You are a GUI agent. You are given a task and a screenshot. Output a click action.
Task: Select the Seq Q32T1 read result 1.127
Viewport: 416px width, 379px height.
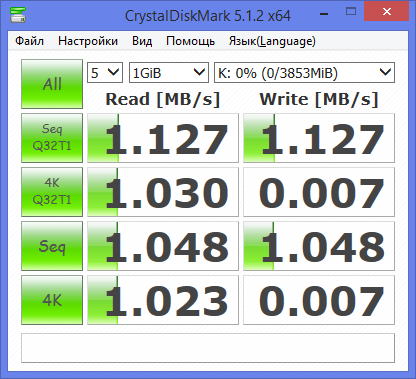(163, 138)
